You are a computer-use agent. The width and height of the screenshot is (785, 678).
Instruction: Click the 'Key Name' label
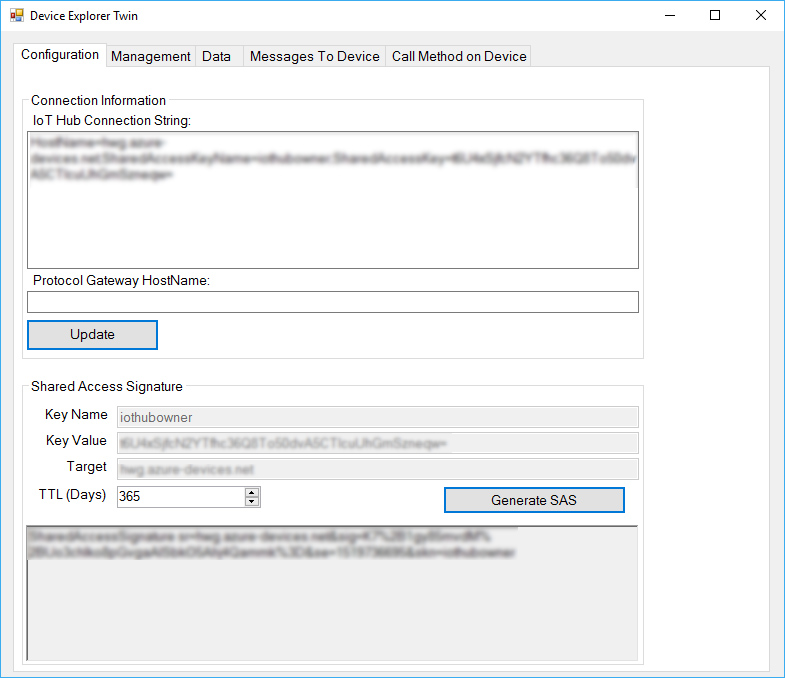tap(76, 415)
